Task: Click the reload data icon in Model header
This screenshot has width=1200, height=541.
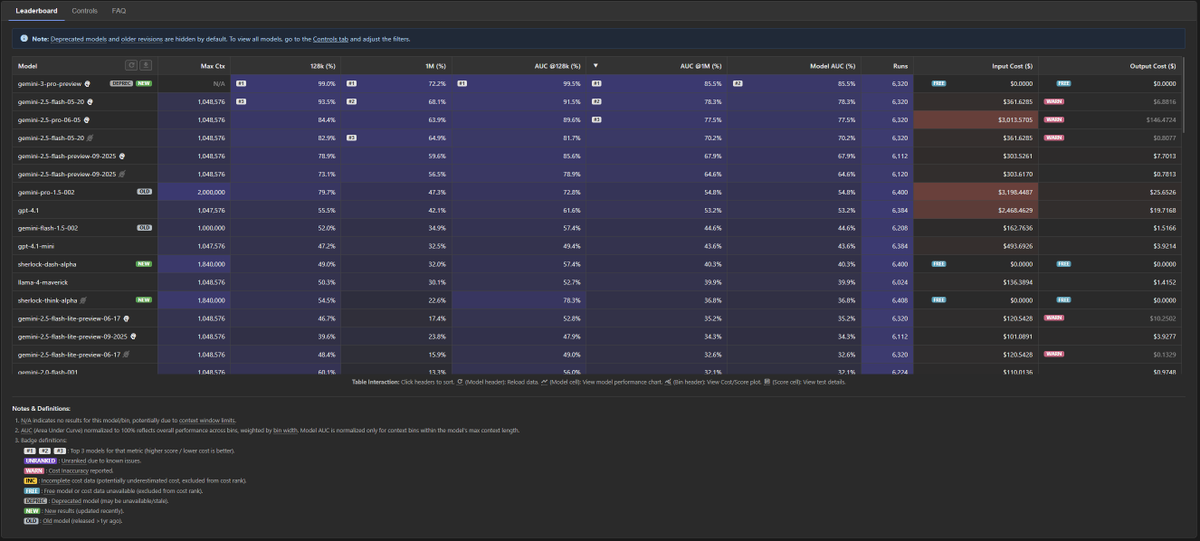Action: pos(131,65)
